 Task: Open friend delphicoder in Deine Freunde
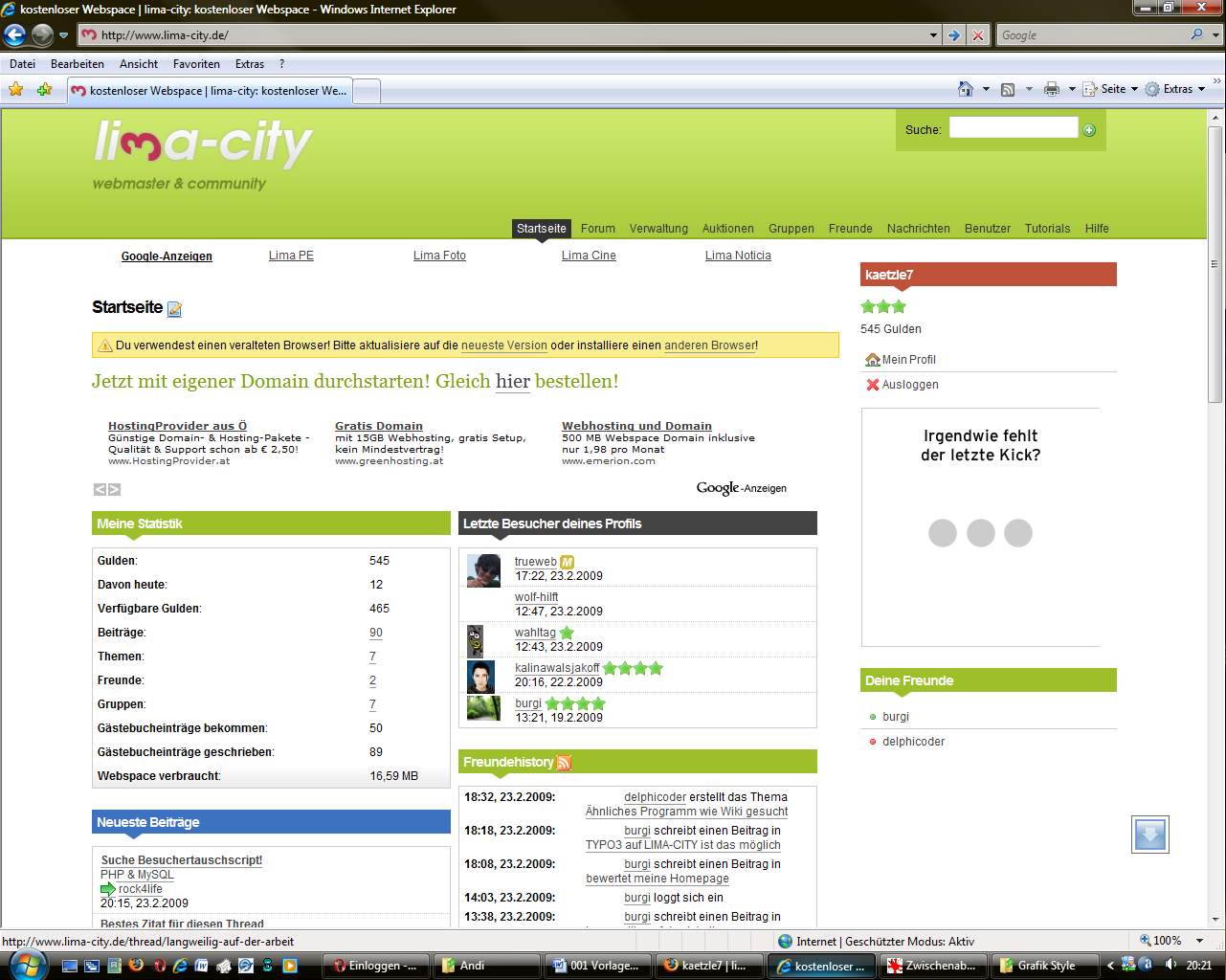[913, 742]
